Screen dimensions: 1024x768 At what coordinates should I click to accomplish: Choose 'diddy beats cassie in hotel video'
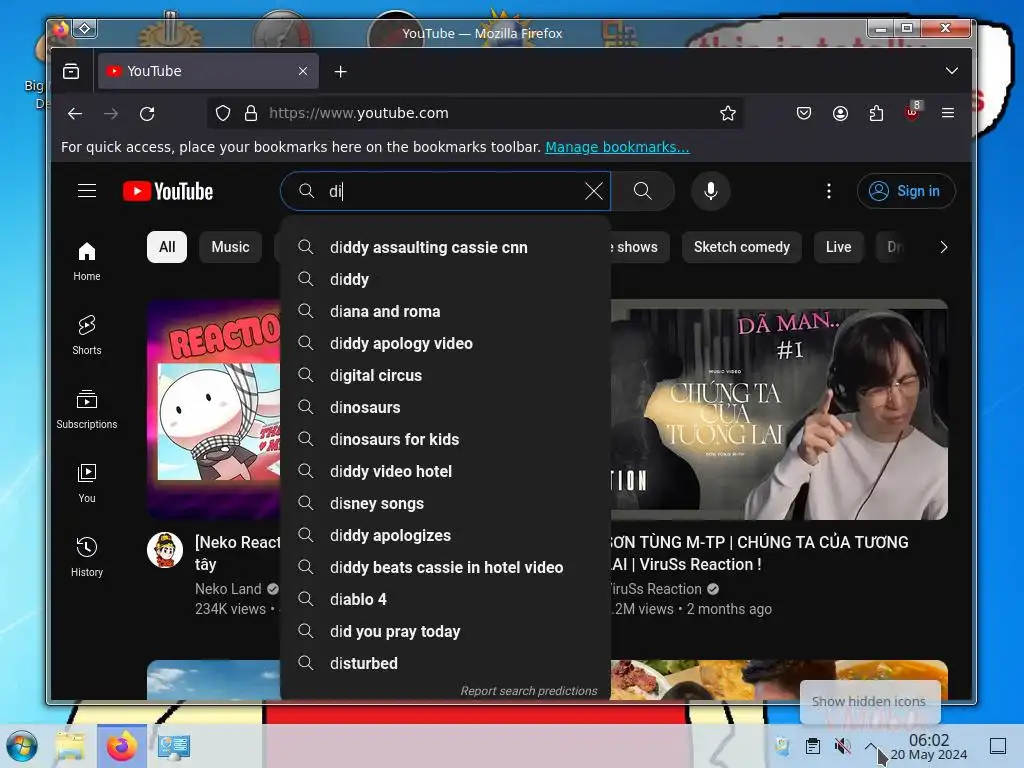[445, 567]
